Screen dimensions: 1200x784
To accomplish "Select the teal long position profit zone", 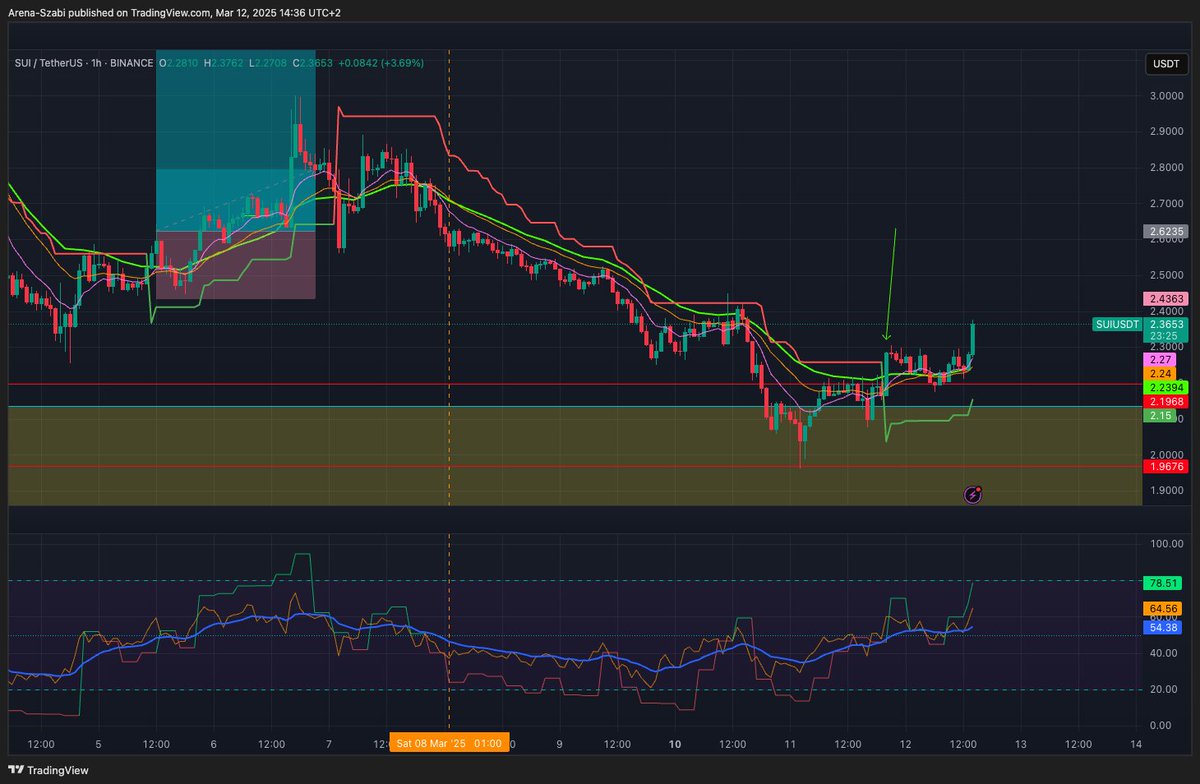I will [236, 140].
